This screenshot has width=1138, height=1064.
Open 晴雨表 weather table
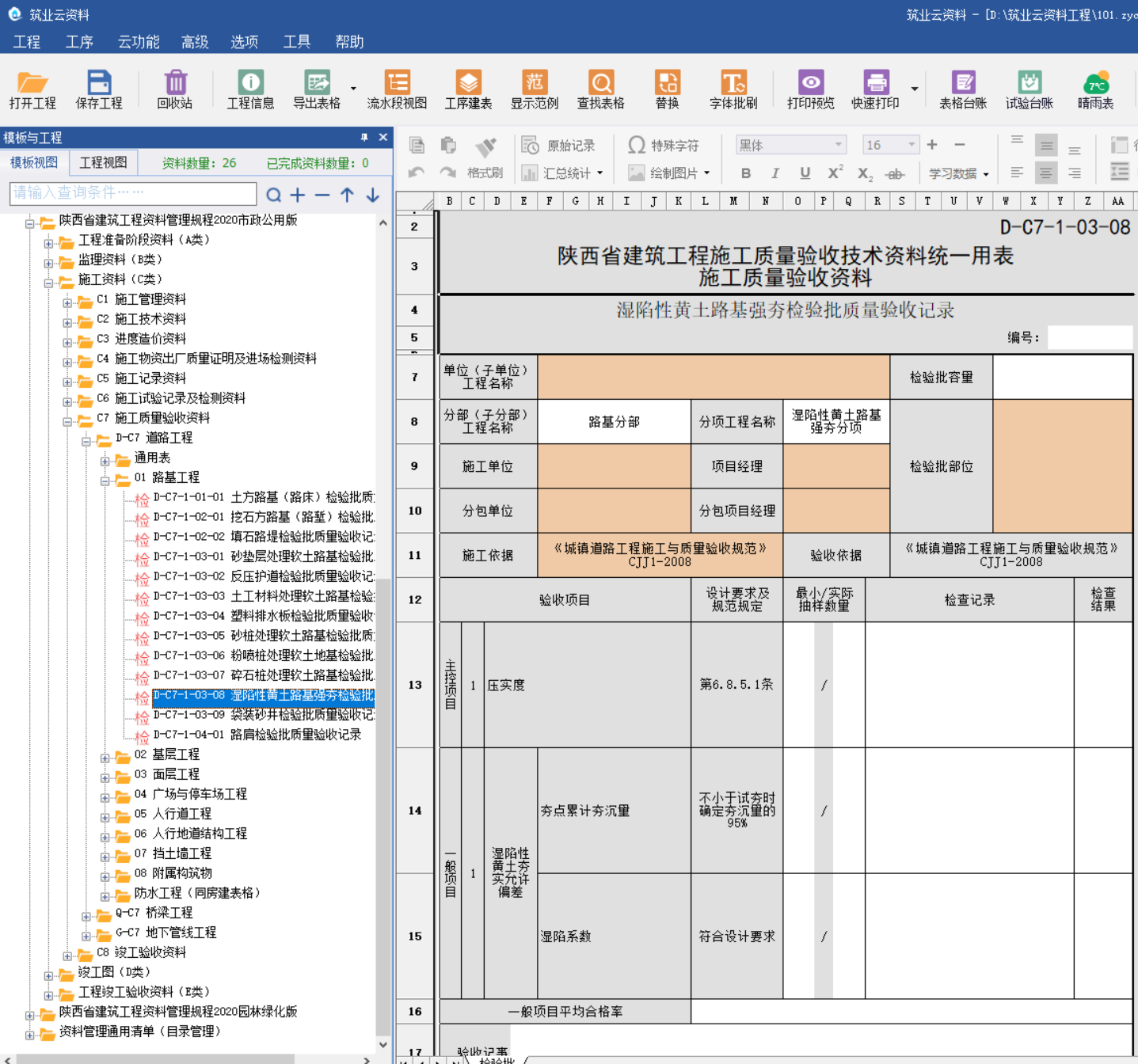(1096, 89)
